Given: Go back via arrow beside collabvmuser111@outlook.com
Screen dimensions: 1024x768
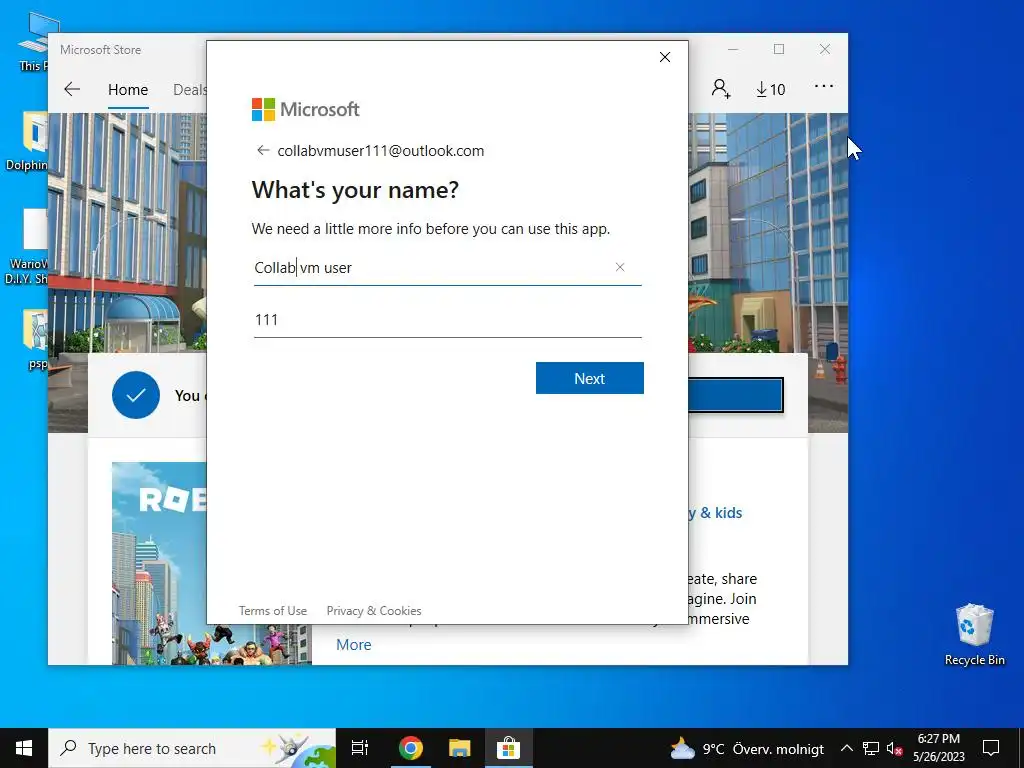Looking at the screenshot, I should click(x=263, y=150).
